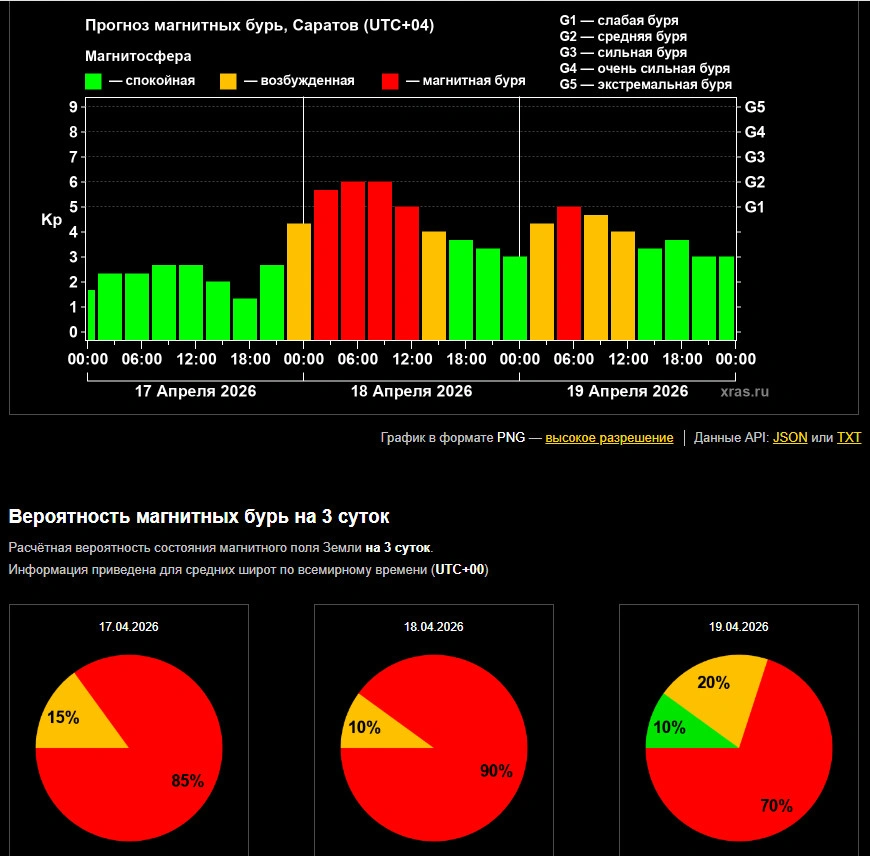Viewport: 870px width, 856px height.
Task: Click the chart title with Саратов
Action: 259,26
